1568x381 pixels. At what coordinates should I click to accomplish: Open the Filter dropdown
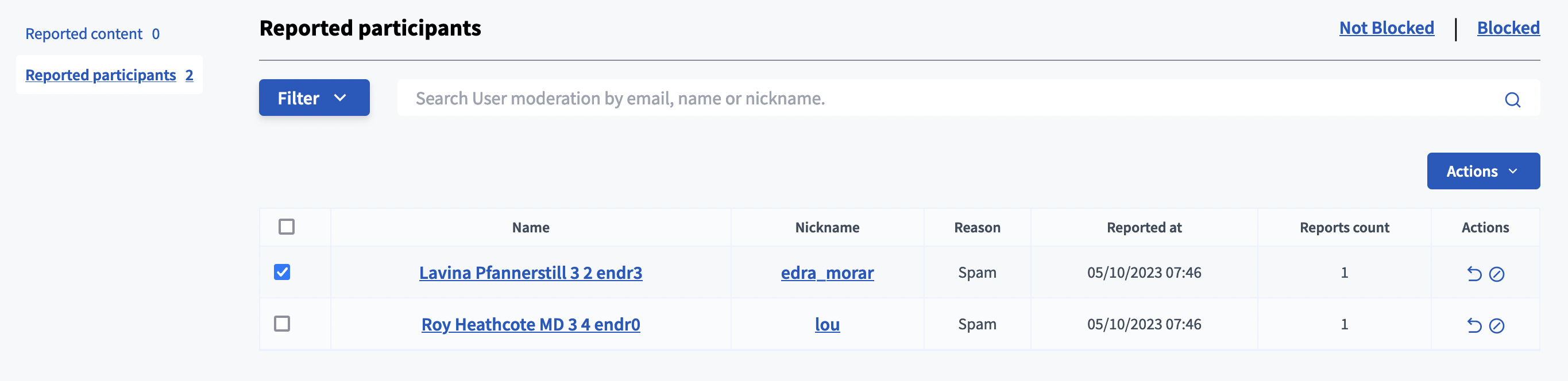click(x=314, y=98)
